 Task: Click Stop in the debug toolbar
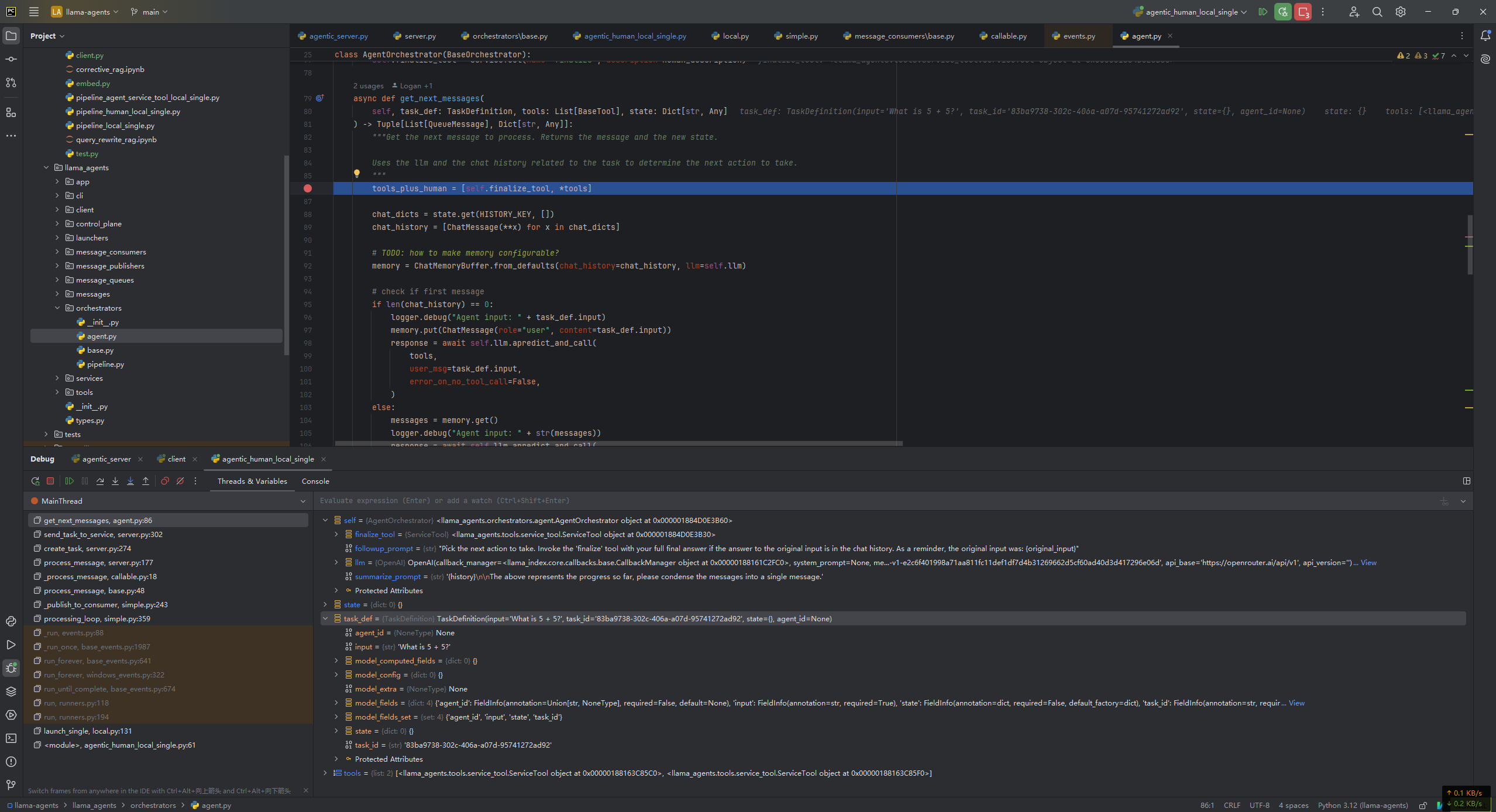[50, 481]
